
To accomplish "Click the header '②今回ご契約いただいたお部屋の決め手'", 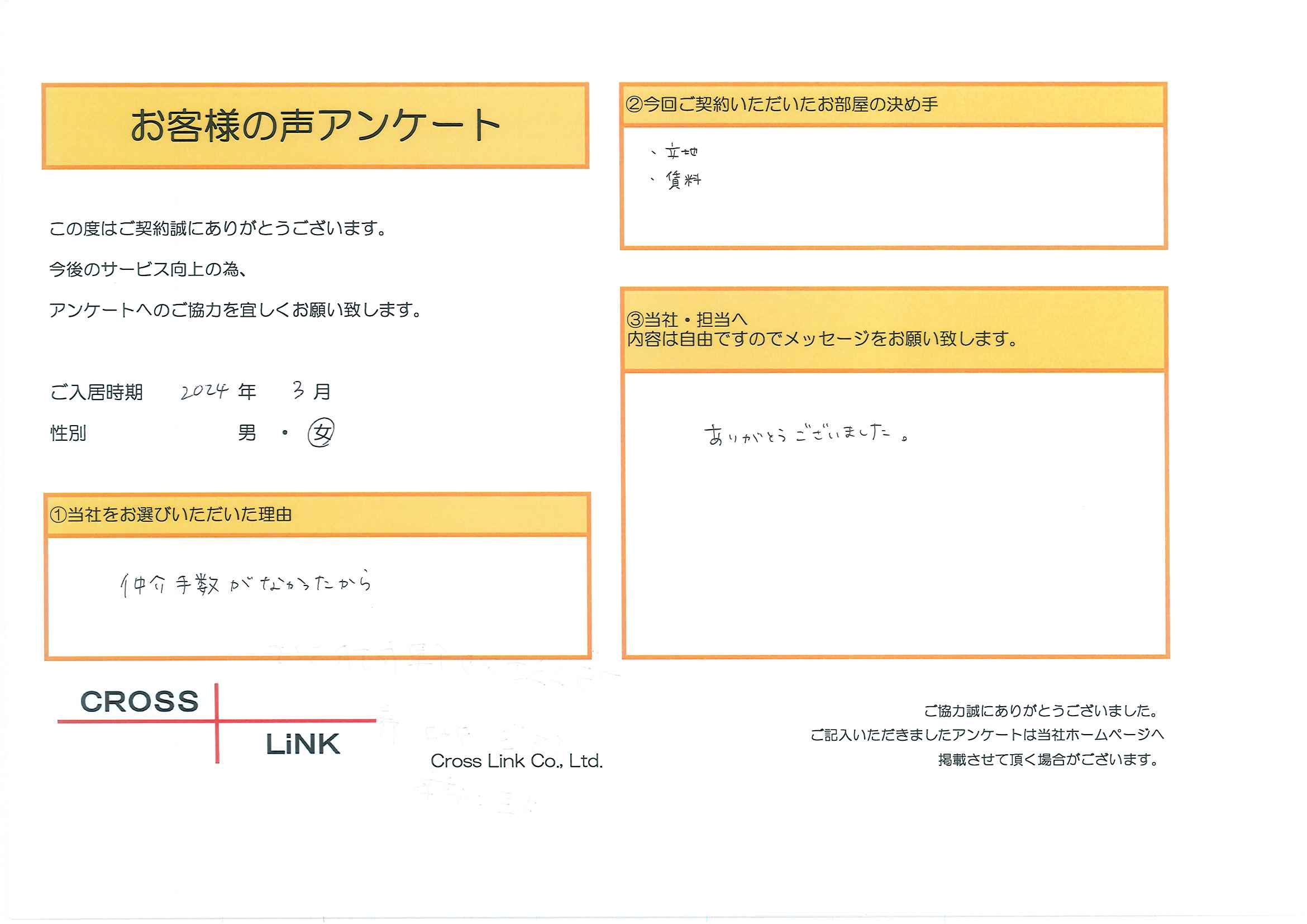I will tap(781, 104).
